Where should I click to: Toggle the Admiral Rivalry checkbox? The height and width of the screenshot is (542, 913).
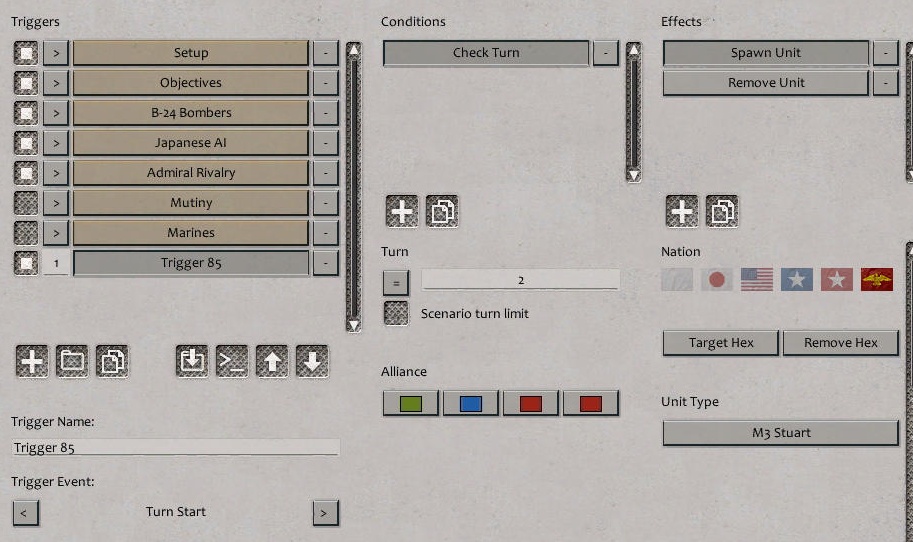click(26, 173)
